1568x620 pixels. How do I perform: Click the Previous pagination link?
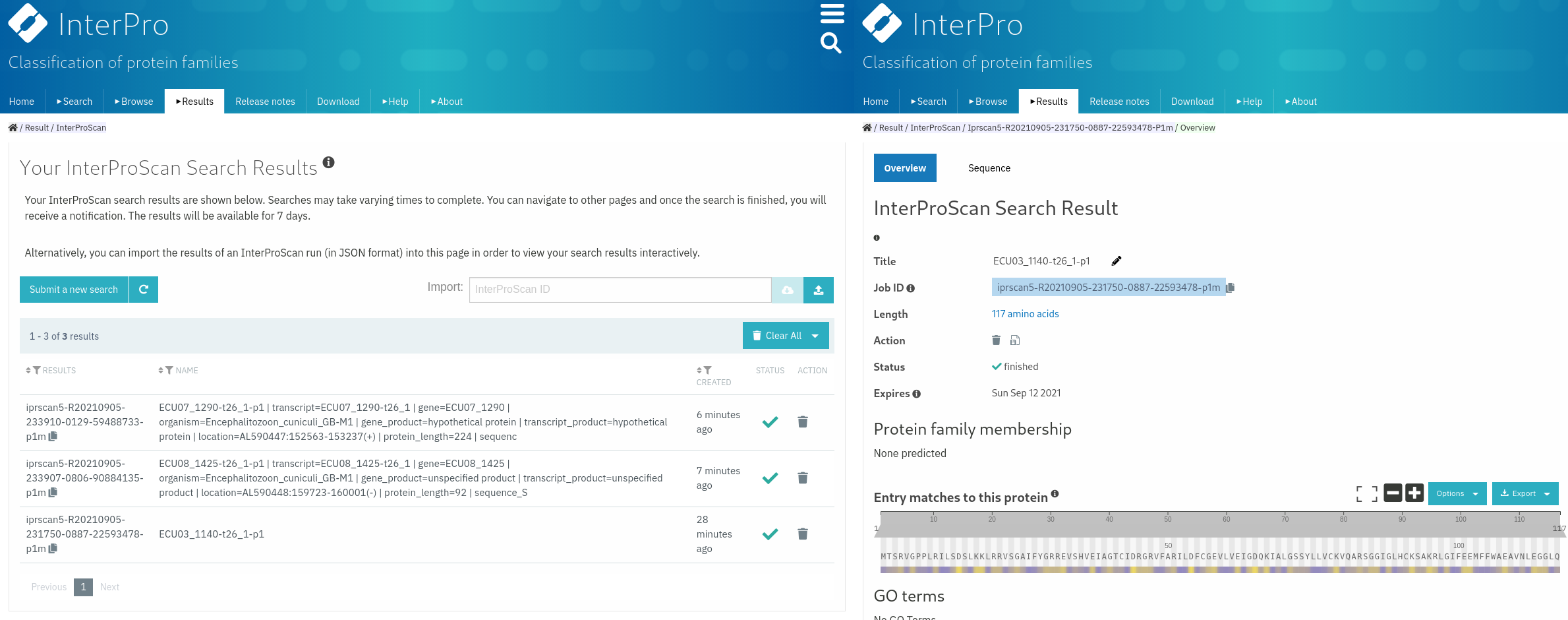coord(49,587)
